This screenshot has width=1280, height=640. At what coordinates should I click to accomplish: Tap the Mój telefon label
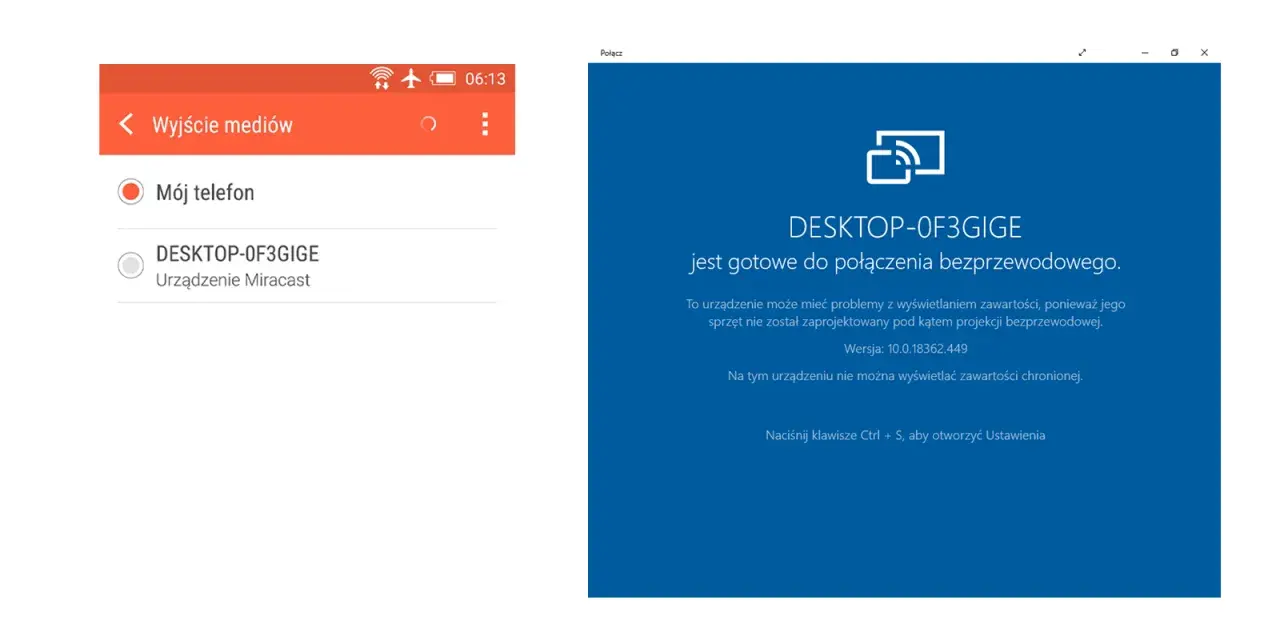[x=205, y=192]
